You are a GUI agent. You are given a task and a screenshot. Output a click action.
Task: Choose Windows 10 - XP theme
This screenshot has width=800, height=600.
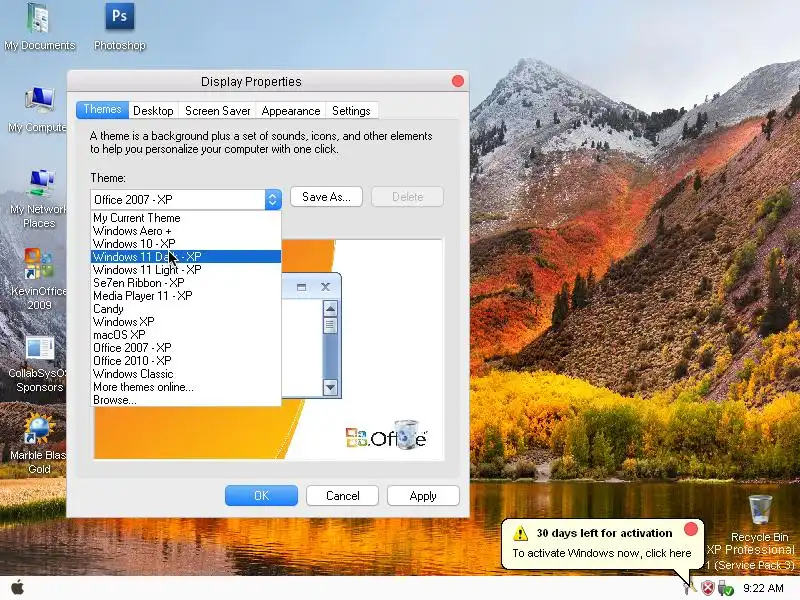pos(186,244)
